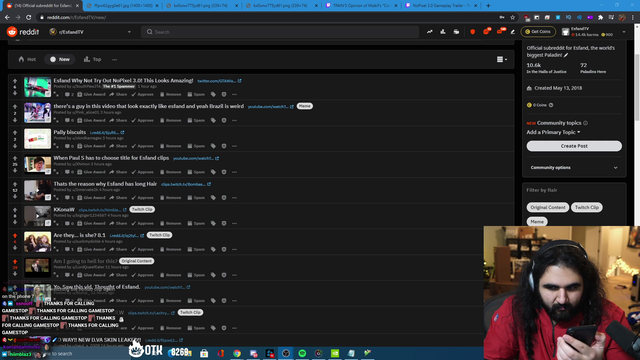640x360 pixels.
Task: Give Award to Brazil is weird post
Action: (x=91, y=120)
